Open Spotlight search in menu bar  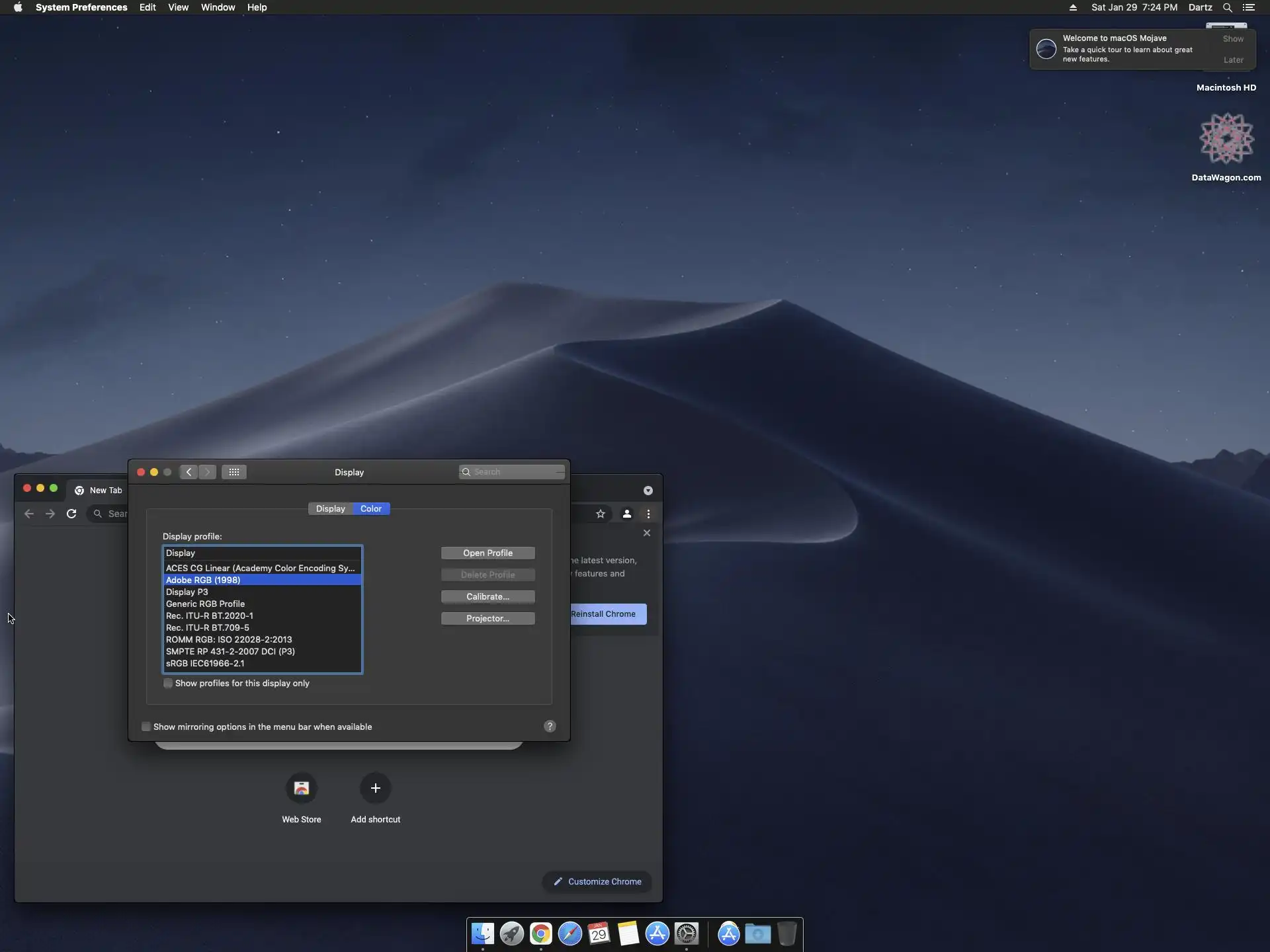coord(1227,7)
